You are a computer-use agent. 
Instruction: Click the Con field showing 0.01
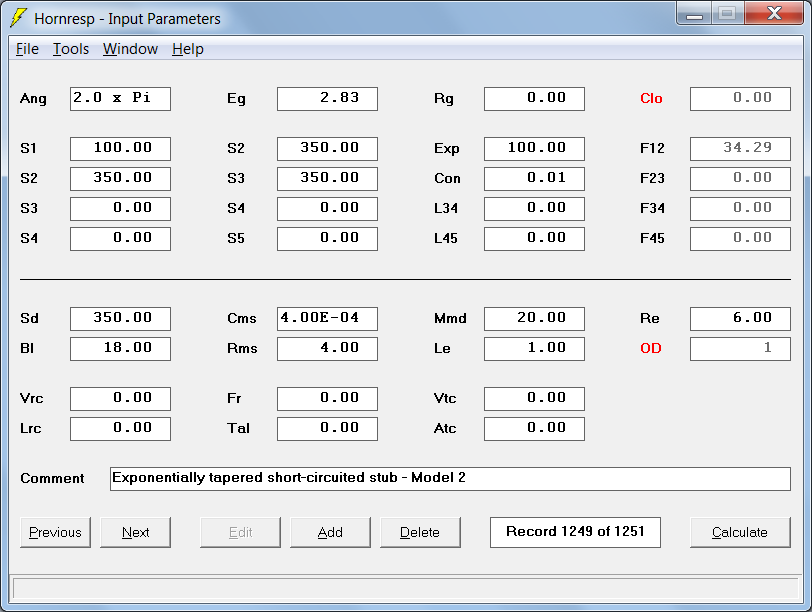(534, 179)
